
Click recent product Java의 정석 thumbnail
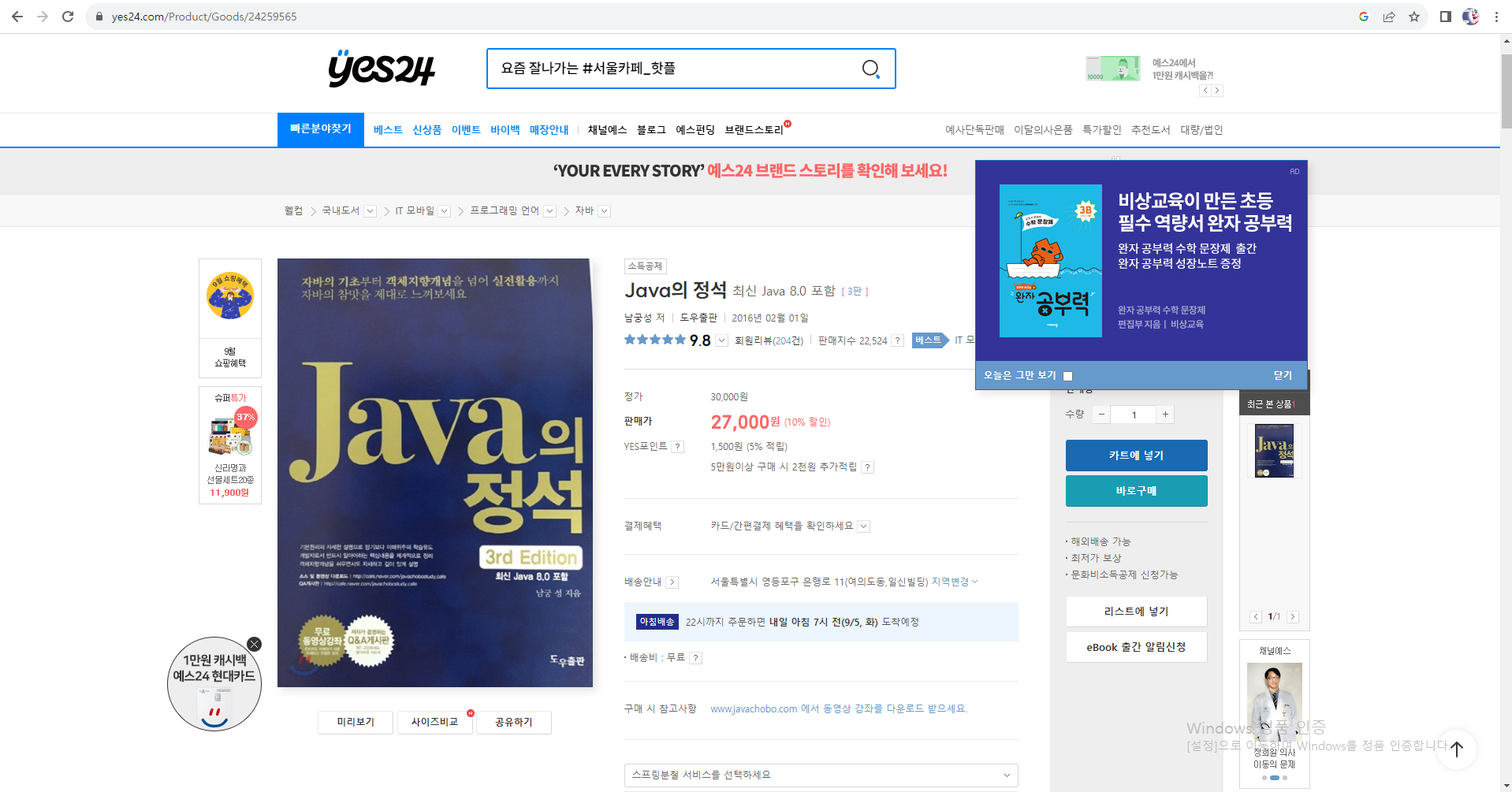coord(1274,451)
